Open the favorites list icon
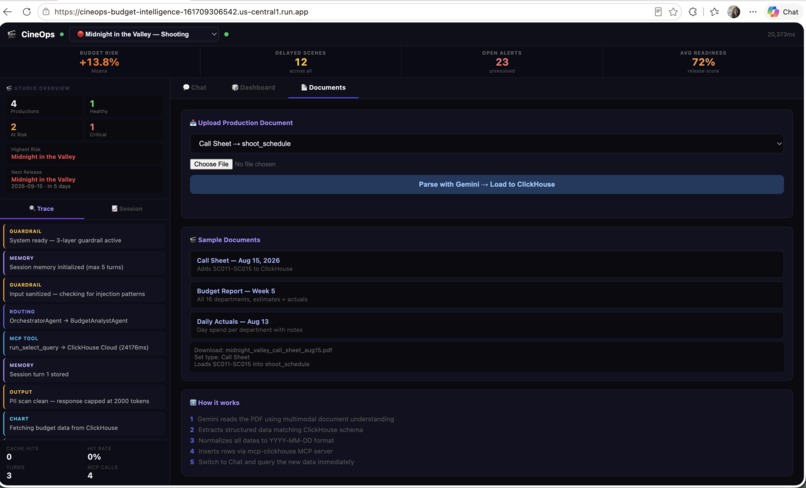The width and height of the screenshot is (806, 488). point(715,11)
